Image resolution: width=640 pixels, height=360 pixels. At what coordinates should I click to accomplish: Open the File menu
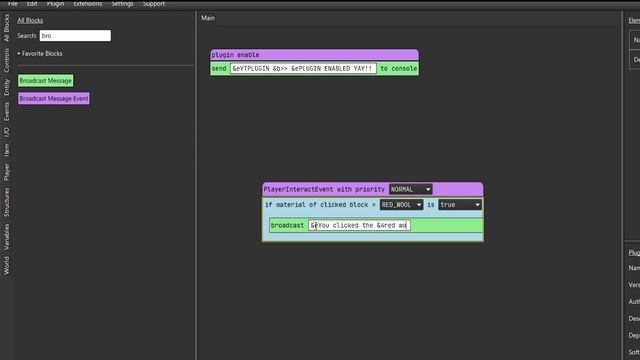point(12,4)
